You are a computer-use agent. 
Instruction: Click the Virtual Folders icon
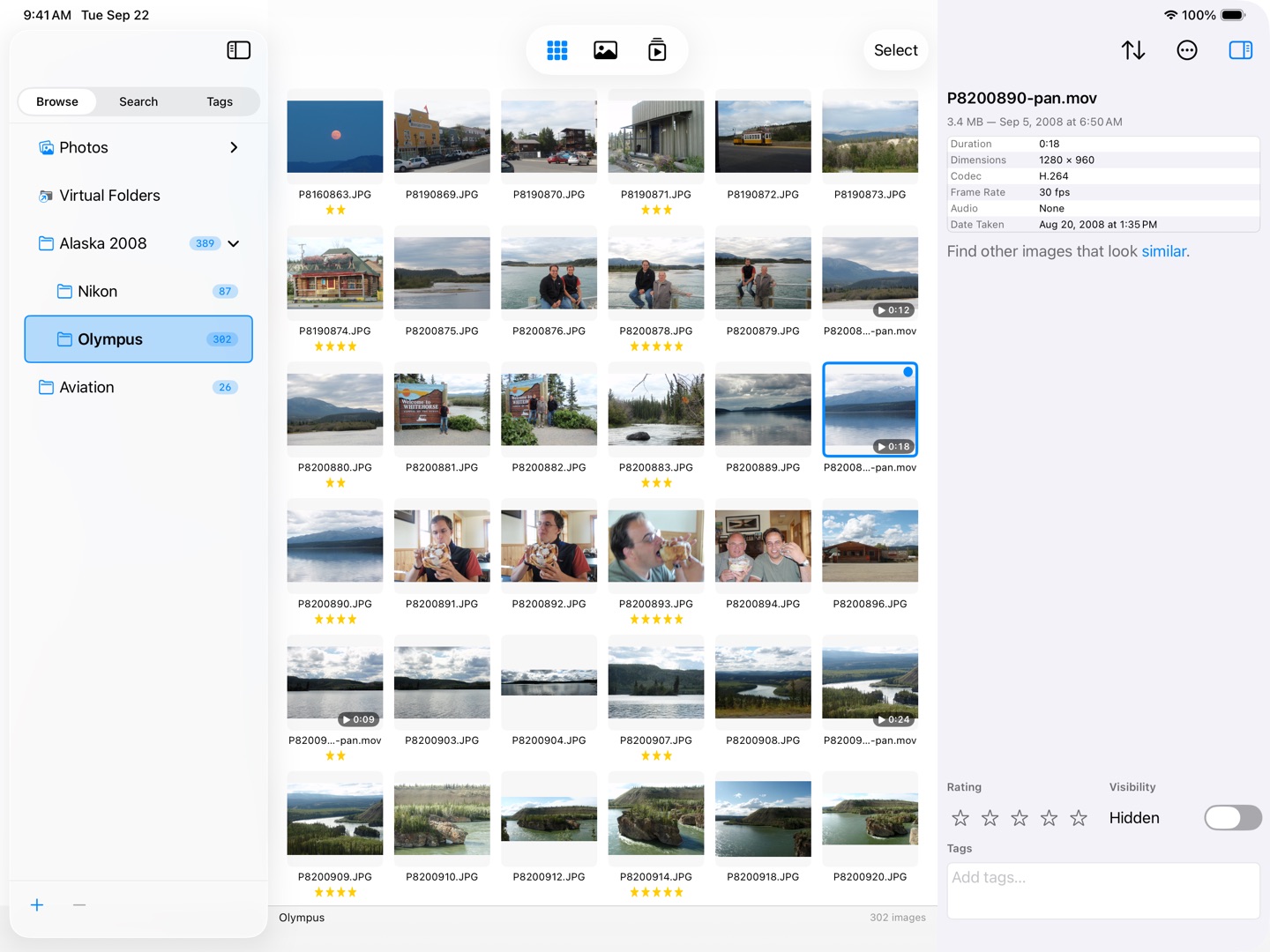(46, 196)
